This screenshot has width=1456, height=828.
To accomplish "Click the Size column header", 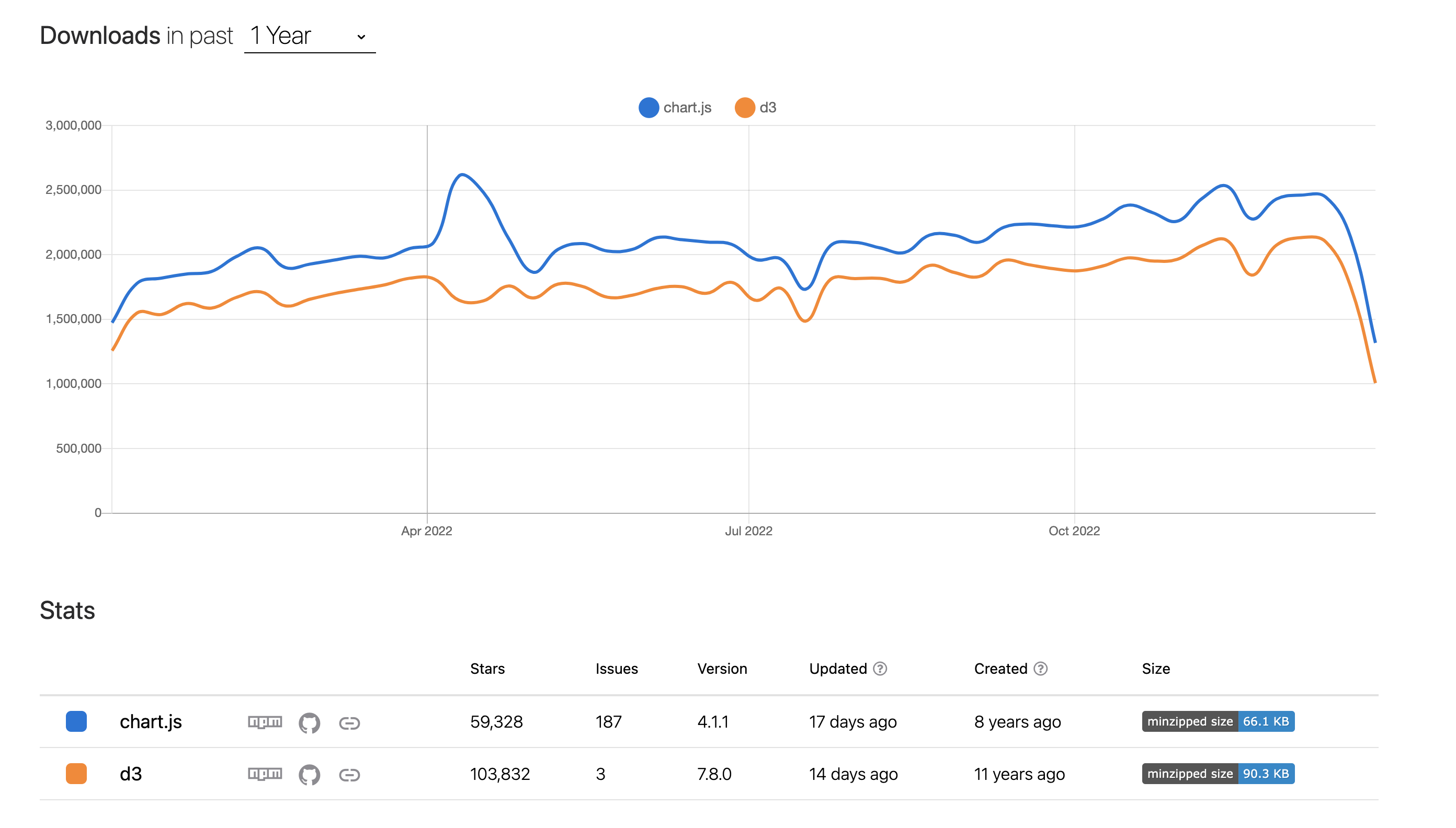I will pyautogui.click(x=1156, y=669).
